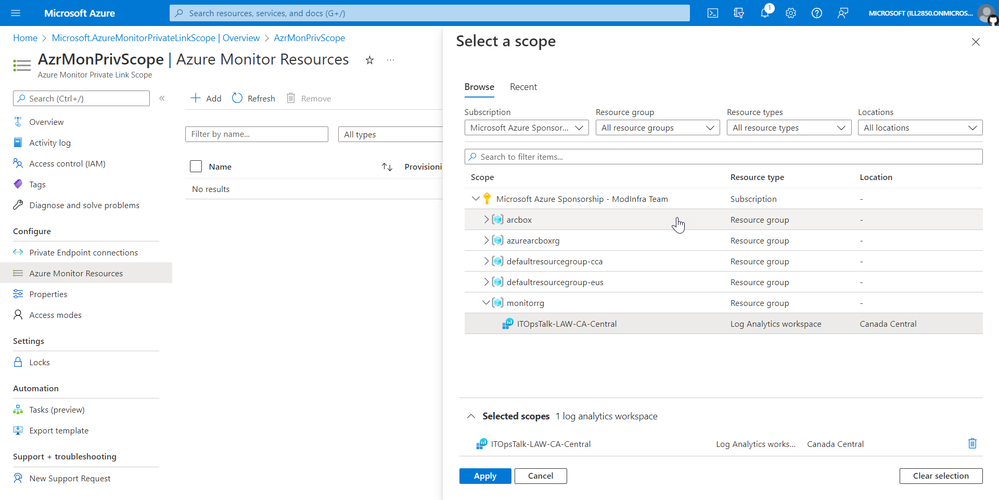Open the Resource types dropdown

[x=789, y=127]
